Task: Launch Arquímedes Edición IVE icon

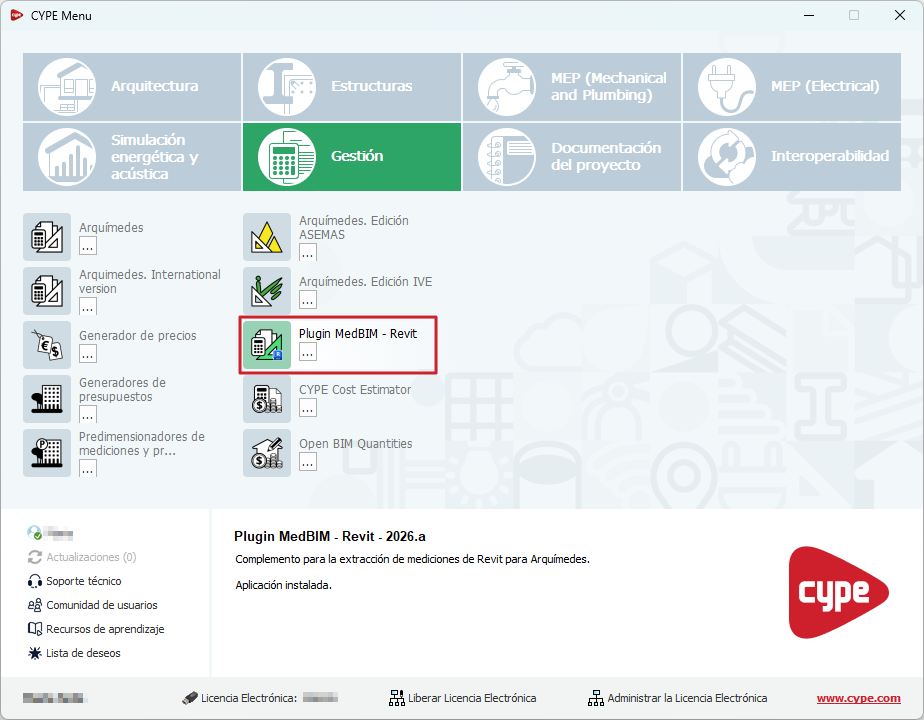Action: [x=267, y=291]
